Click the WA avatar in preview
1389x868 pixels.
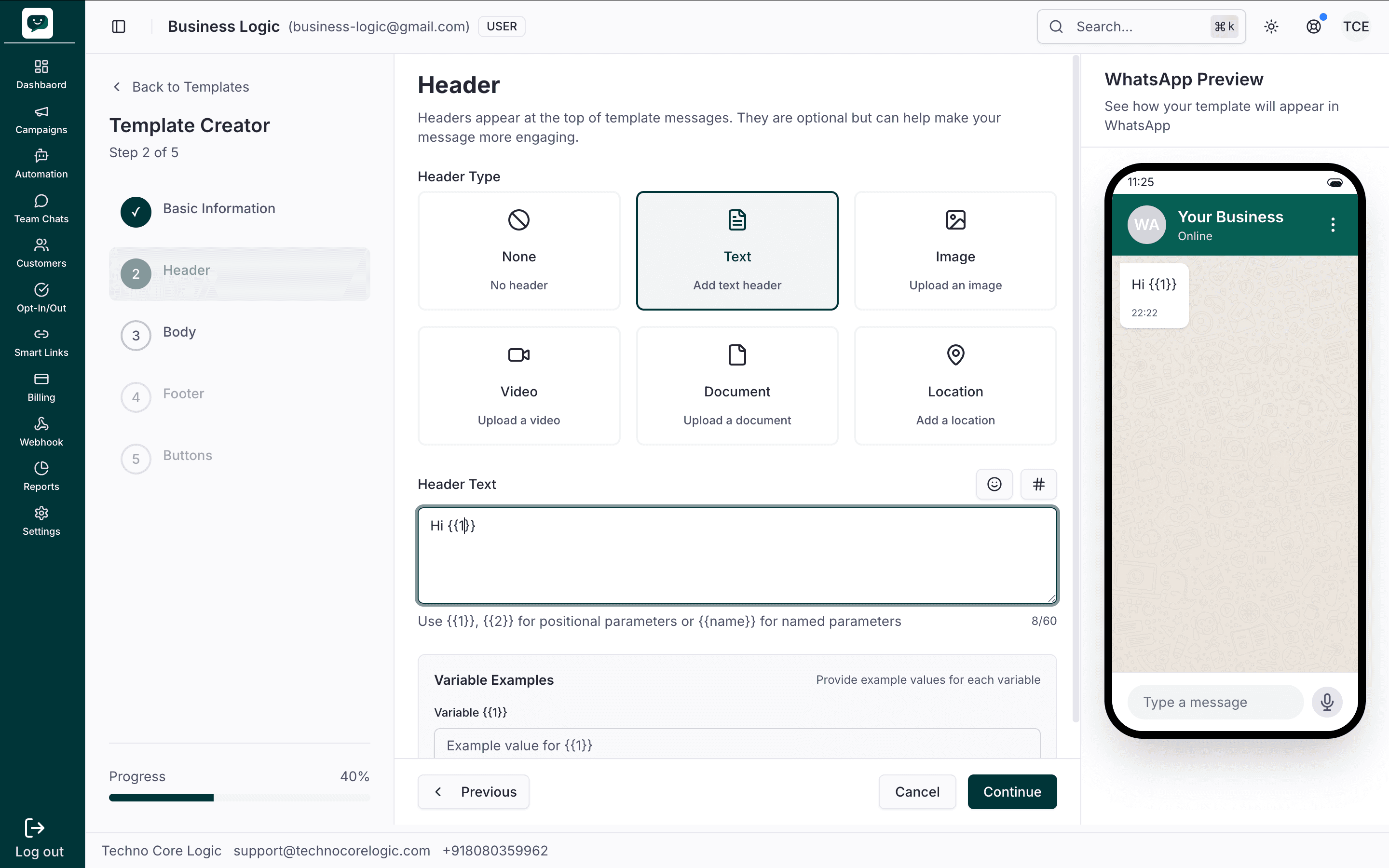(x=1146, y=224)
